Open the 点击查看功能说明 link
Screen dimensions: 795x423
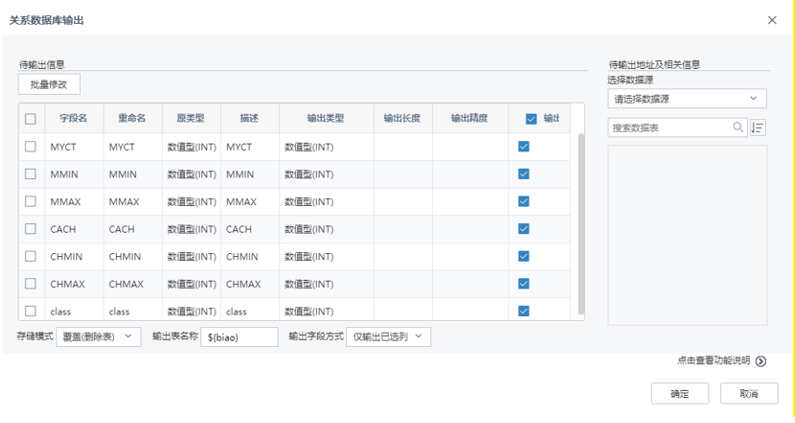(713, 361)
